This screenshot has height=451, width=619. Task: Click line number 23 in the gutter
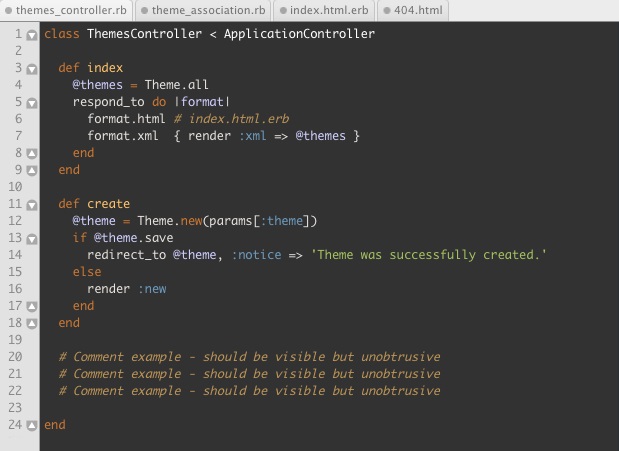[15, 407]
